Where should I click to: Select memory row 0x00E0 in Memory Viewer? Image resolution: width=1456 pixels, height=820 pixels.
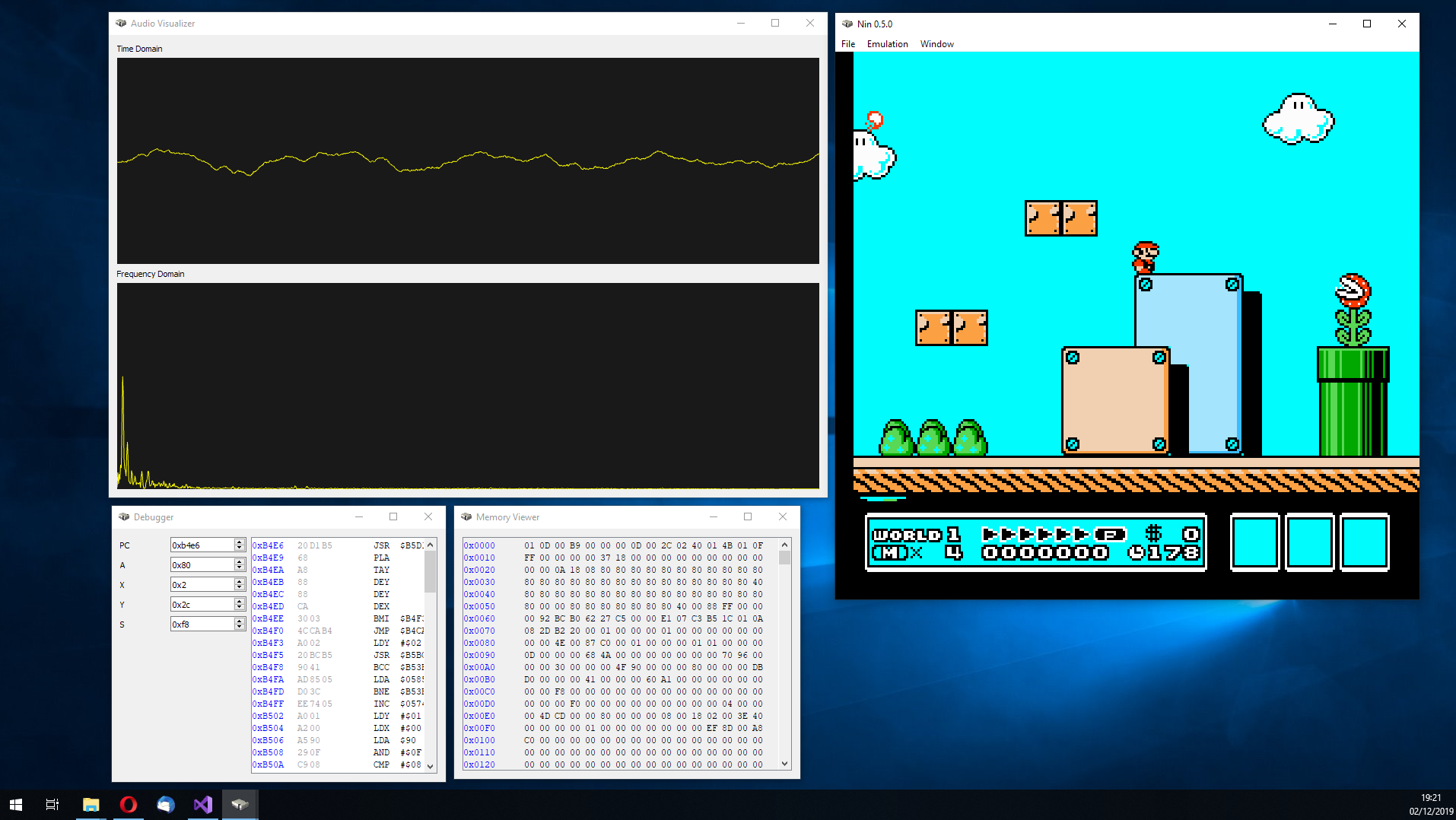(x=613, y=716)
